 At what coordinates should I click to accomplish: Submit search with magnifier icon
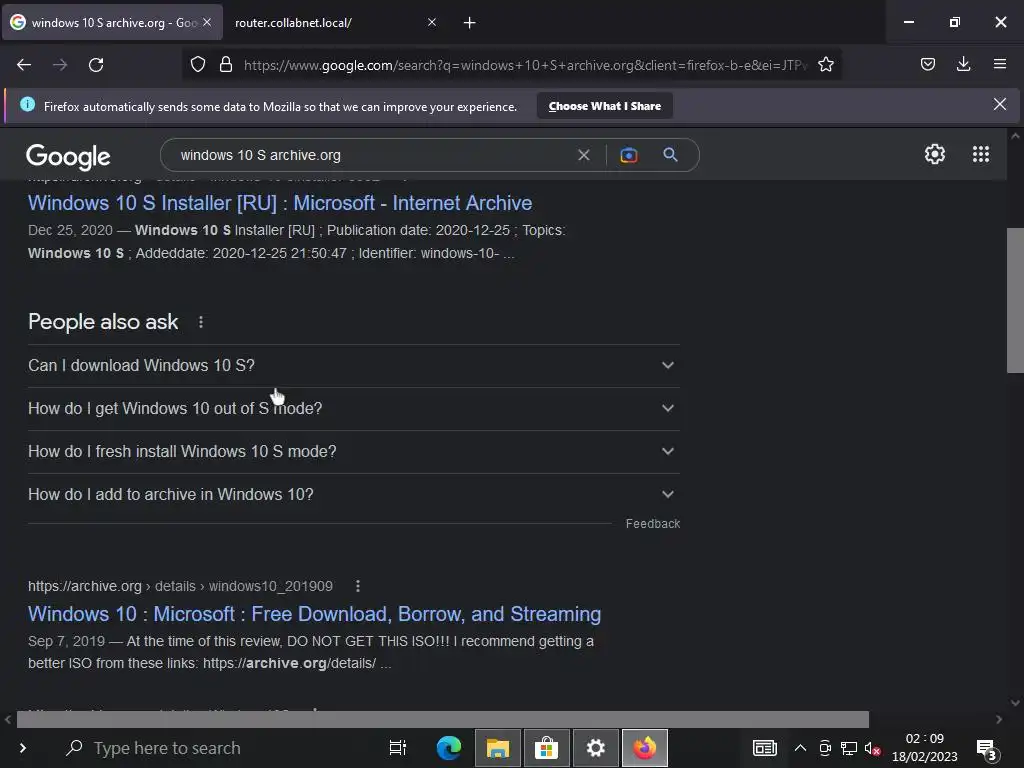click(x=670, y=155)
